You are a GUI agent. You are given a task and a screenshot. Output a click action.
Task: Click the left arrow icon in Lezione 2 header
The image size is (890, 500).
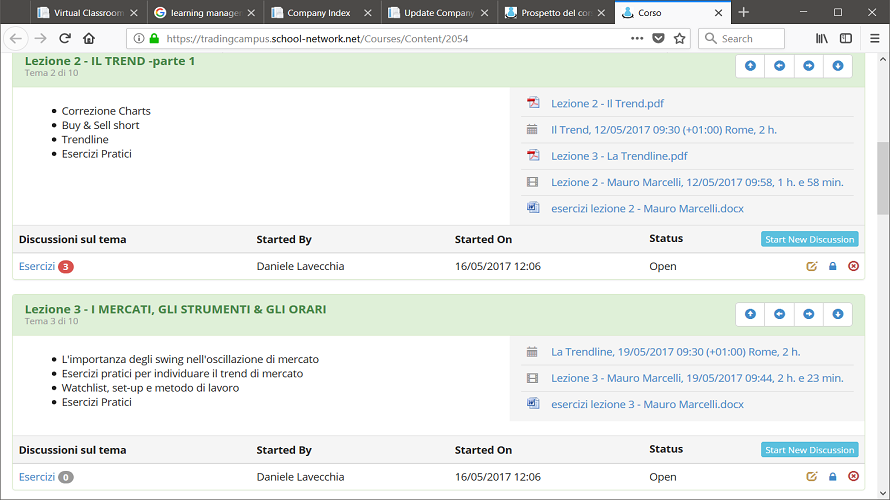[779, 66]
